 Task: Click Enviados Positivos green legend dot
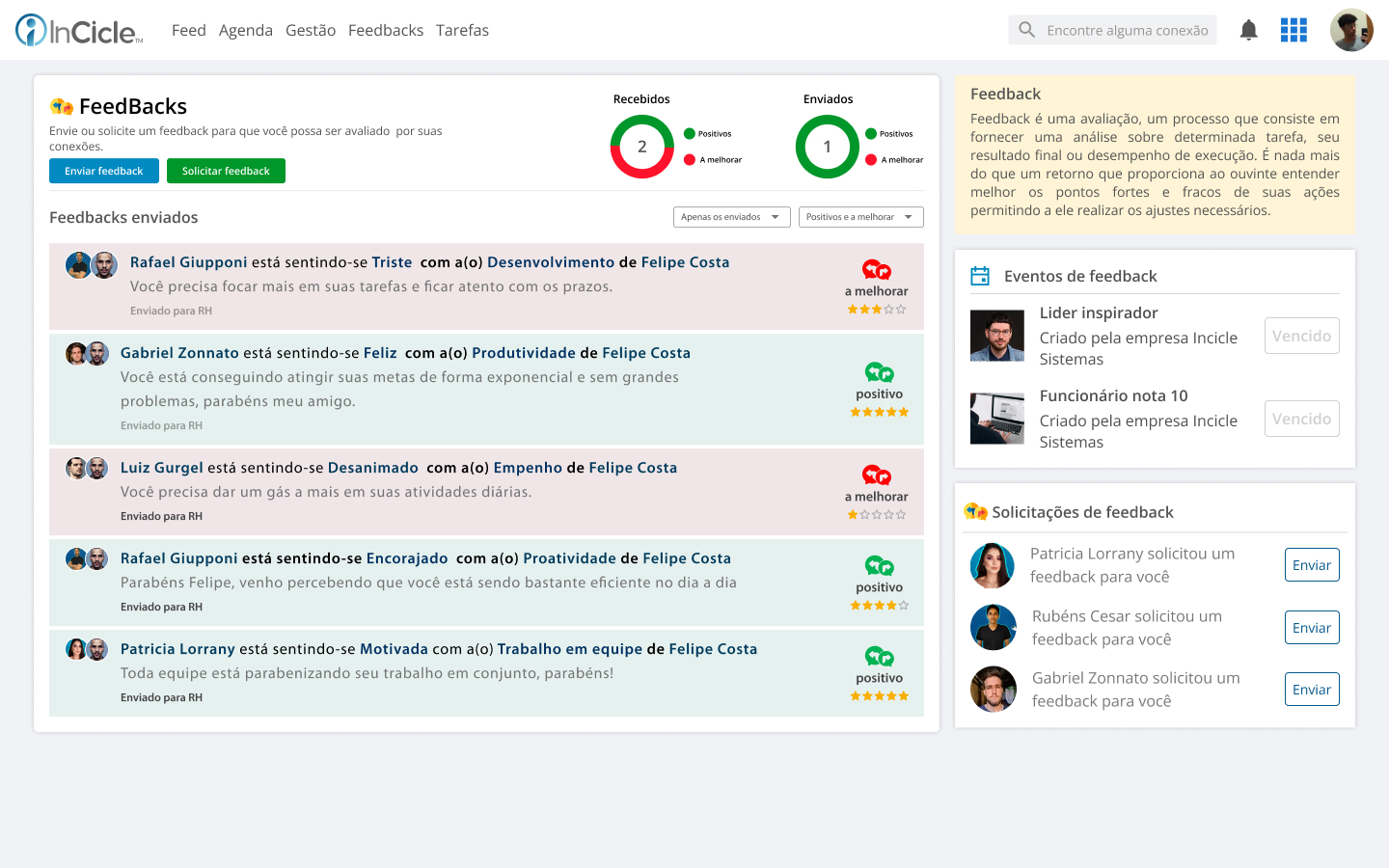(x=871, y=134)
